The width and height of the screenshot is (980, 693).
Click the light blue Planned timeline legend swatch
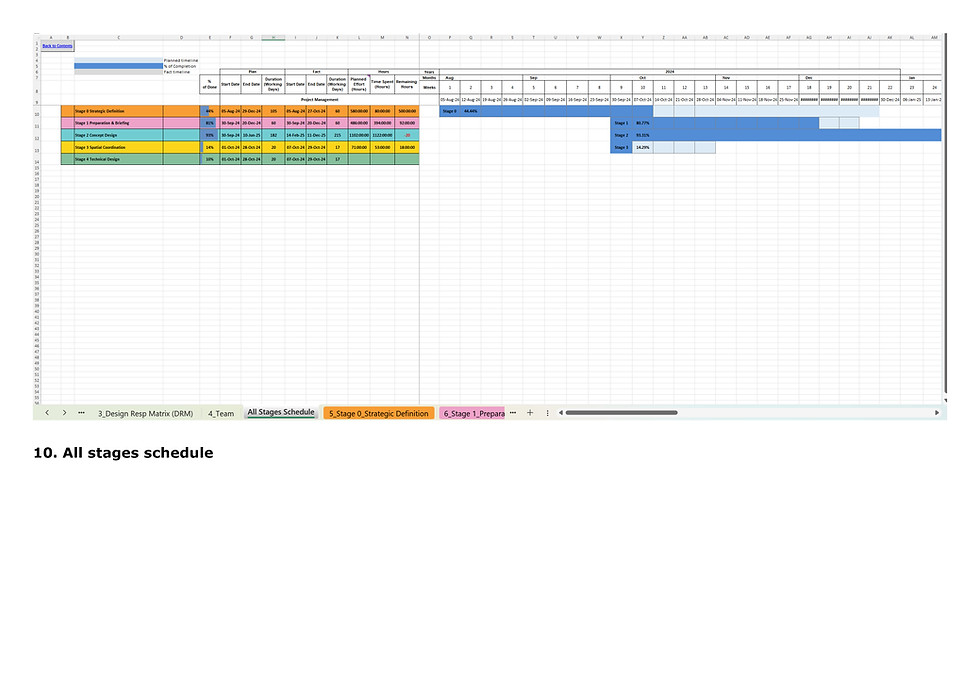point(118,60)
